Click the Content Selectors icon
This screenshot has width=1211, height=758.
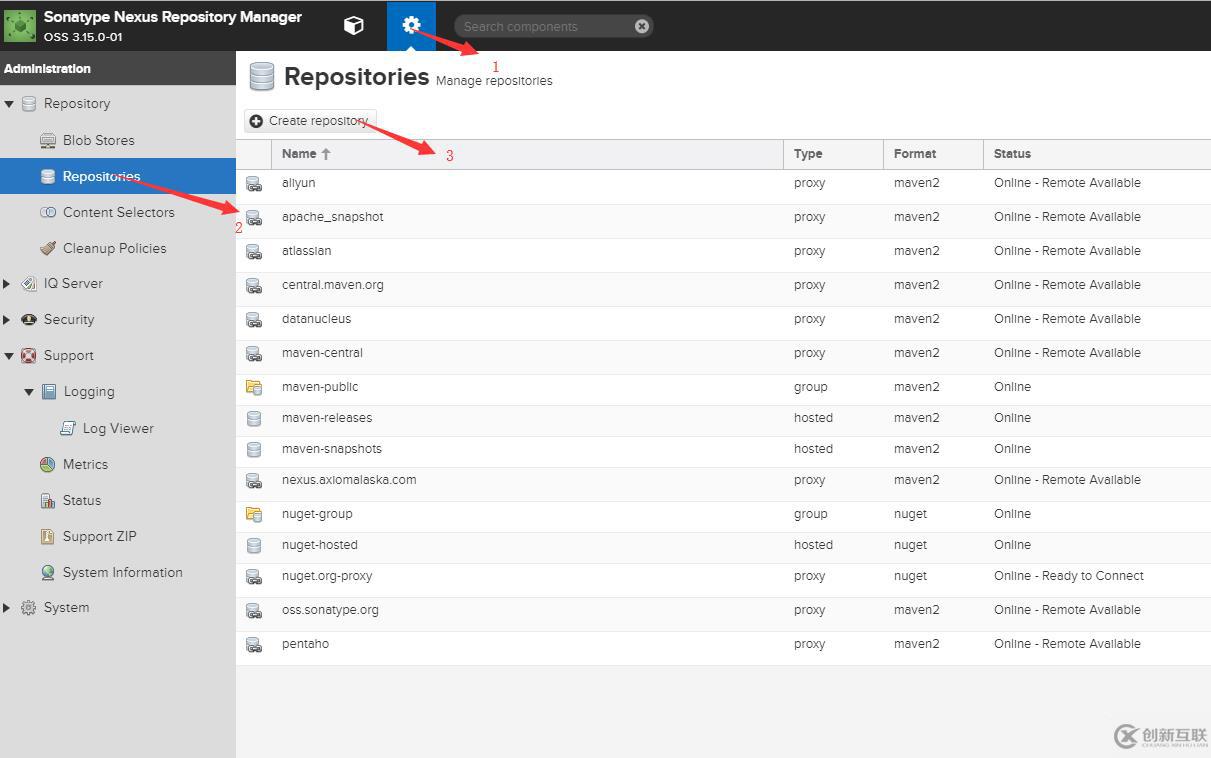tap(47, 212)
